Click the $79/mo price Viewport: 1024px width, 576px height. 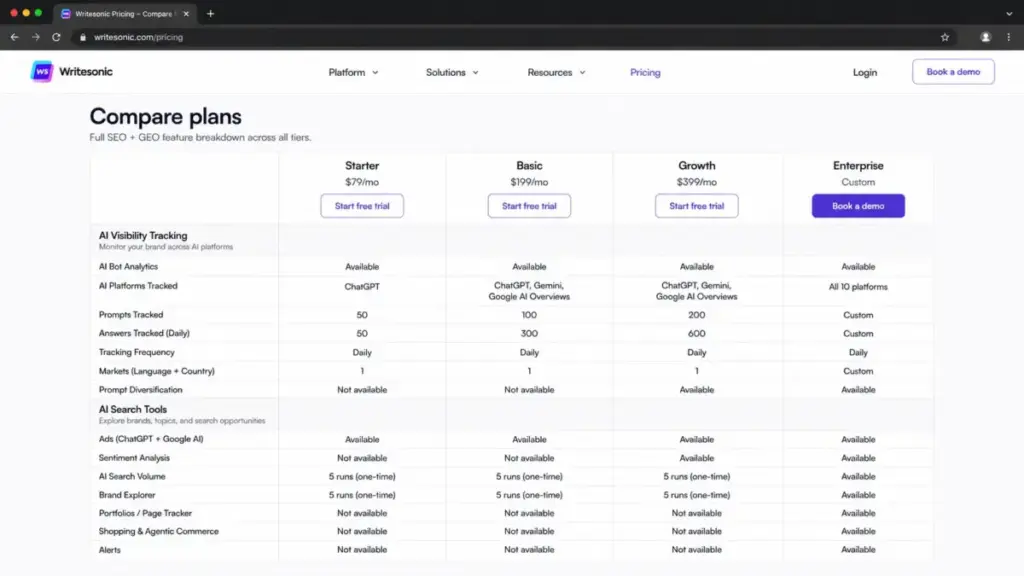tap(362, 182)
